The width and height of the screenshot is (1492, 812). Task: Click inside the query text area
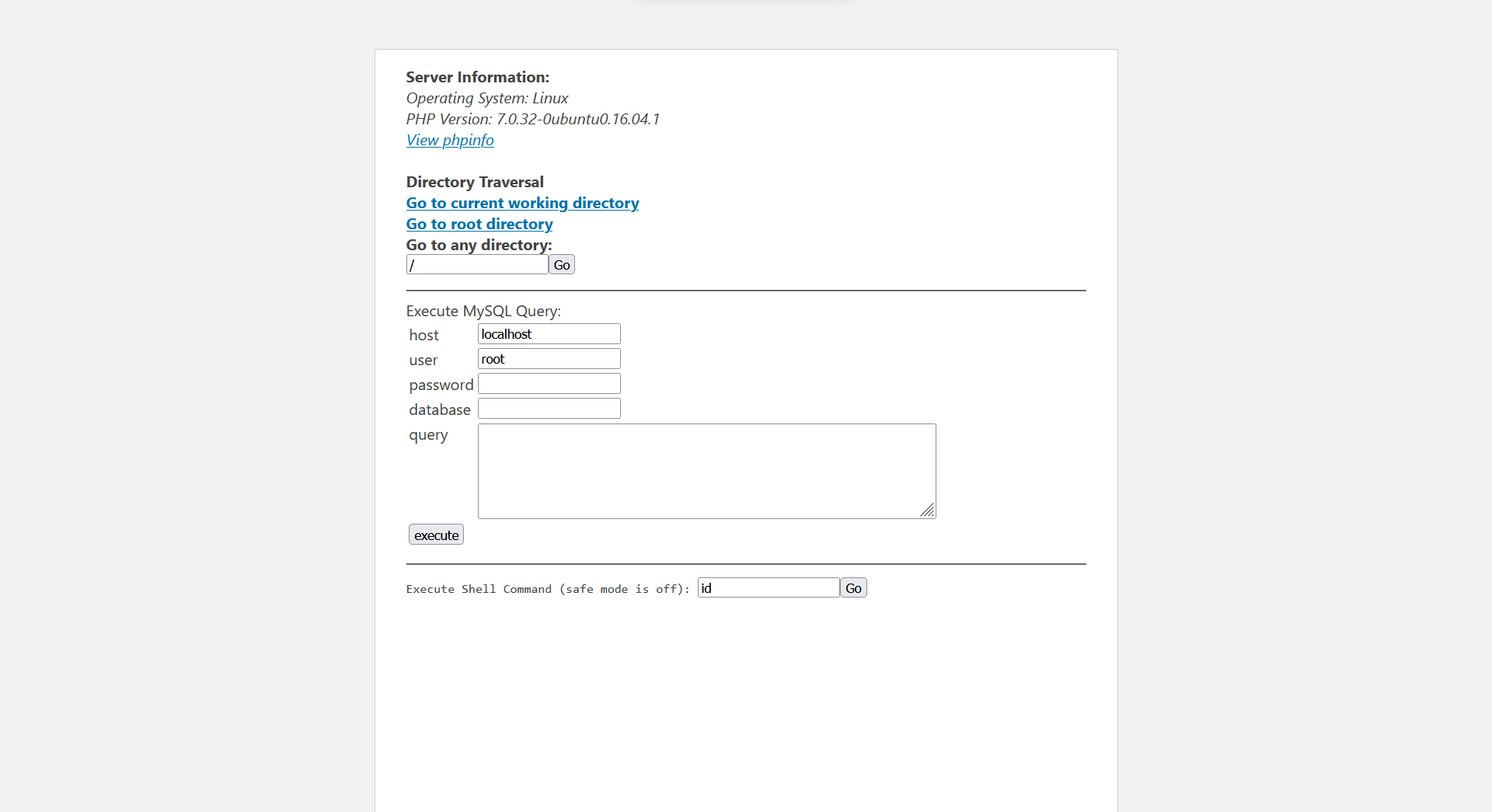(706, 471)
